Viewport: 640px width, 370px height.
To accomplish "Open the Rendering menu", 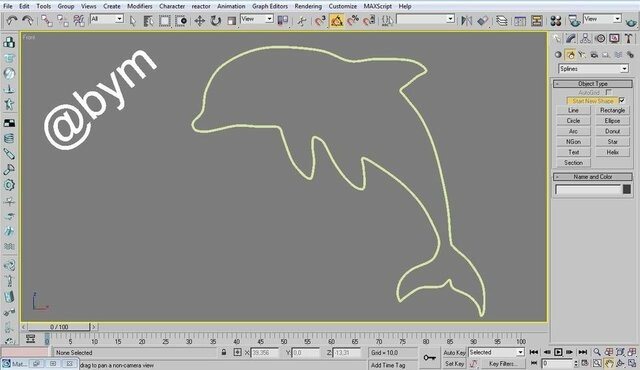I will pyautogui.click(x=308, y=6).
